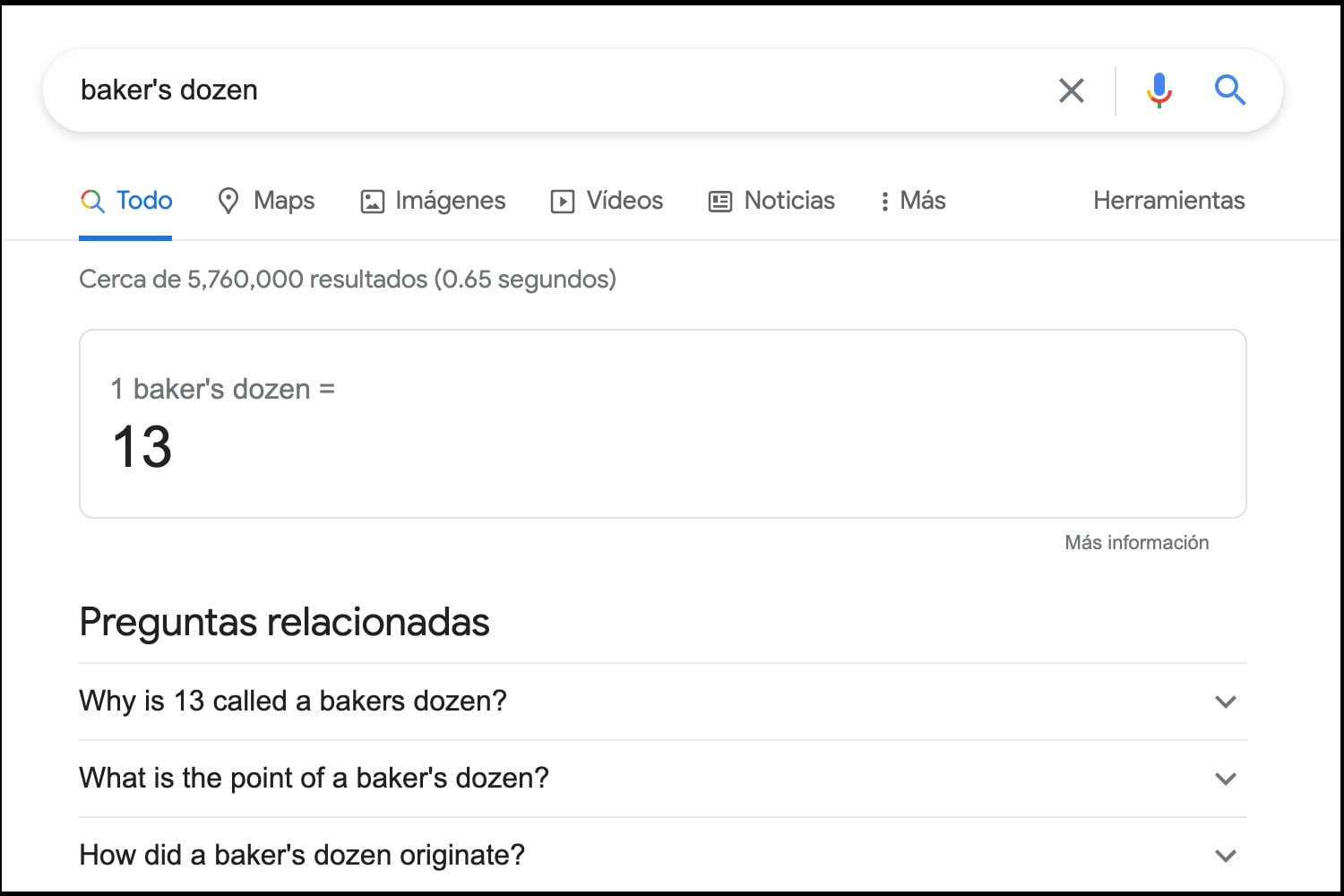Expand 'What is the point of a baker's dozen?'
The height and width of the screenshot is (896, 1344).
point(1226,779)
